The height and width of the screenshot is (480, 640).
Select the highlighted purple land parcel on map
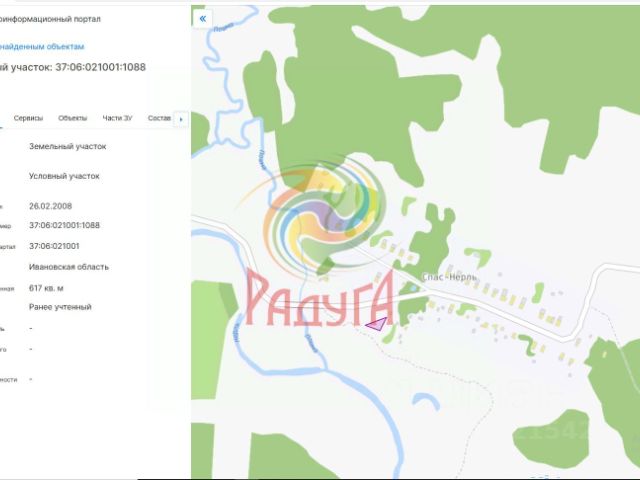tap(377, 324)
